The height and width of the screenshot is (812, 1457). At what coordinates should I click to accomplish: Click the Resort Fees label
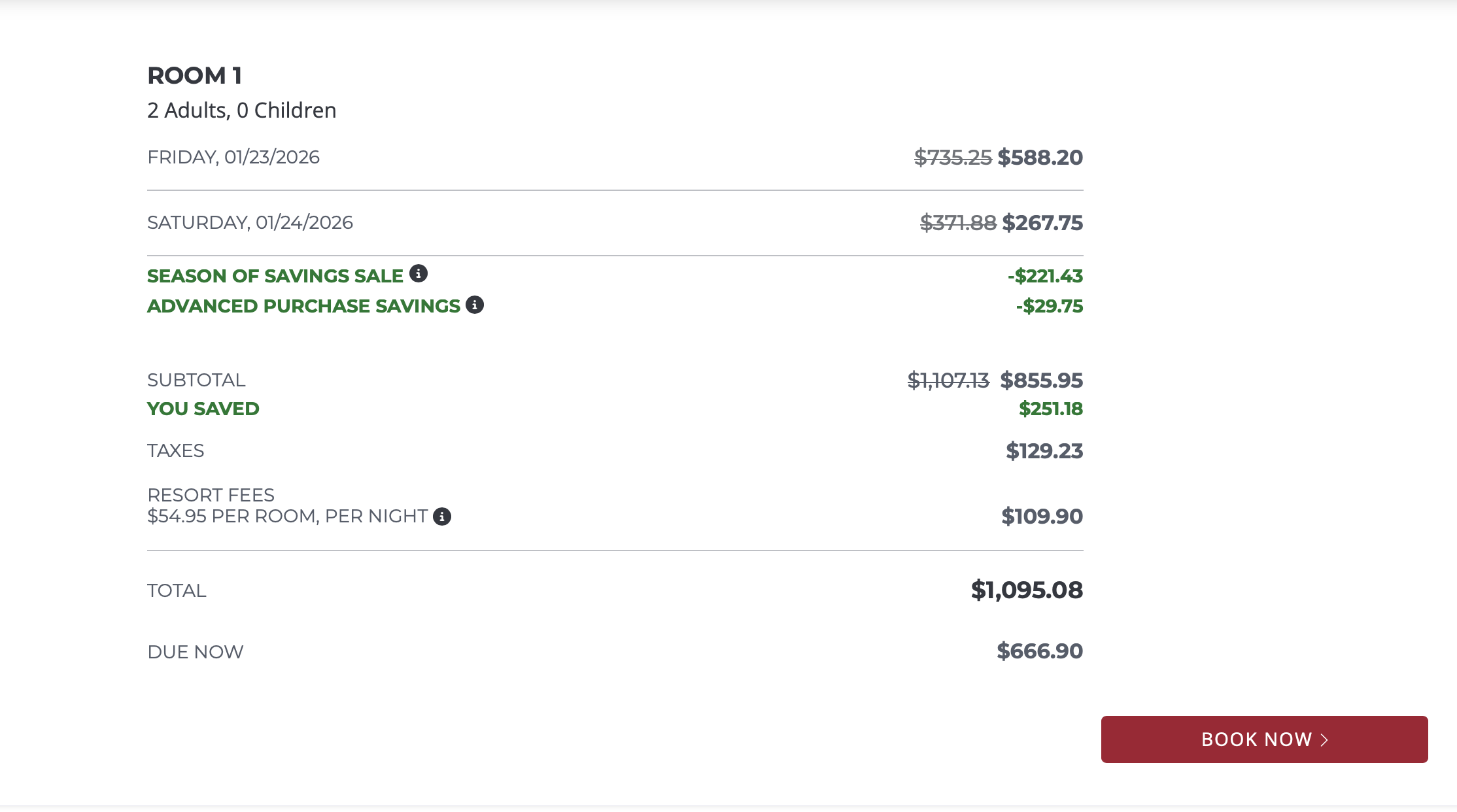(x=211, y=496)
